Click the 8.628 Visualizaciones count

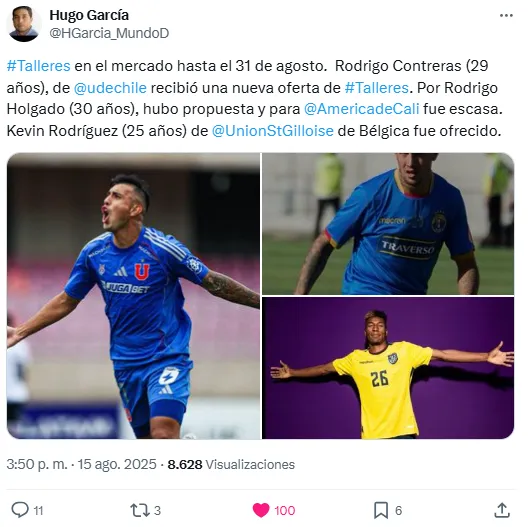(231, 464)
